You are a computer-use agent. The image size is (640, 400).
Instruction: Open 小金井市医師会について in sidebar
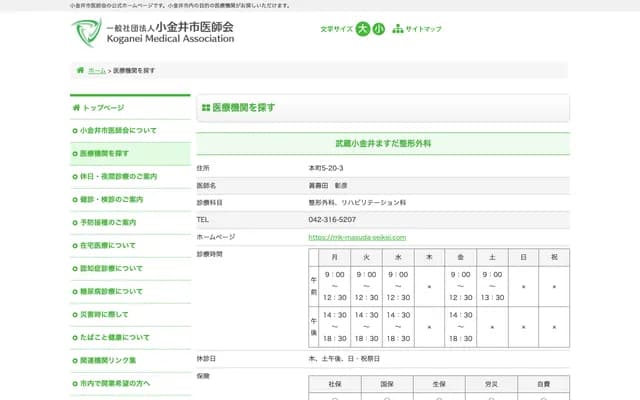pyautogui.click(x=118, y=131)
